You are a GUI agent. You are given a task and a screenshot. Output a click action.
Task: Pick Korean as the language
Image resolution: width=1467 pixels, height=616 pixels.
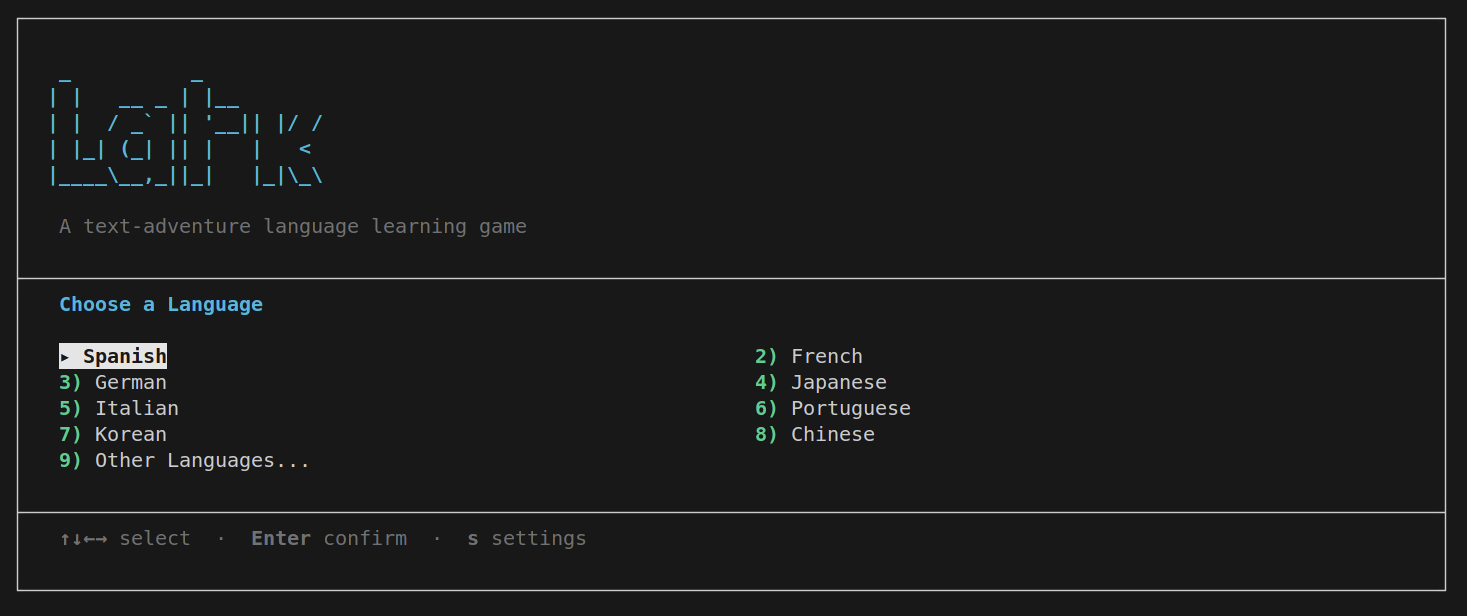[130, 434]
